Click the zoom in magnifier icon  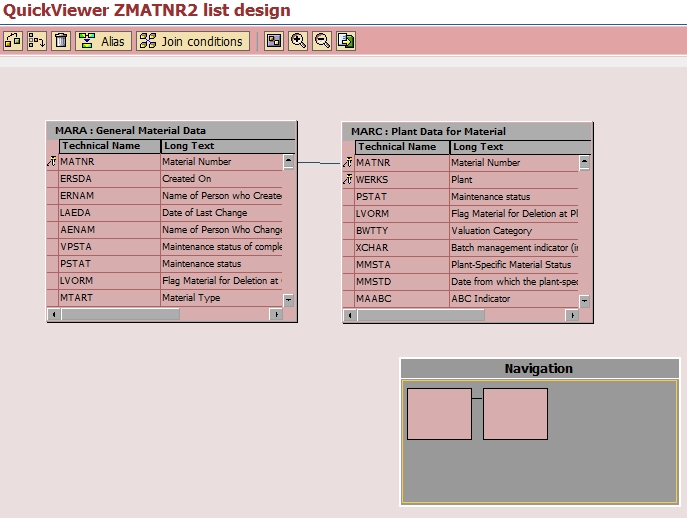(x=298, y=41)
